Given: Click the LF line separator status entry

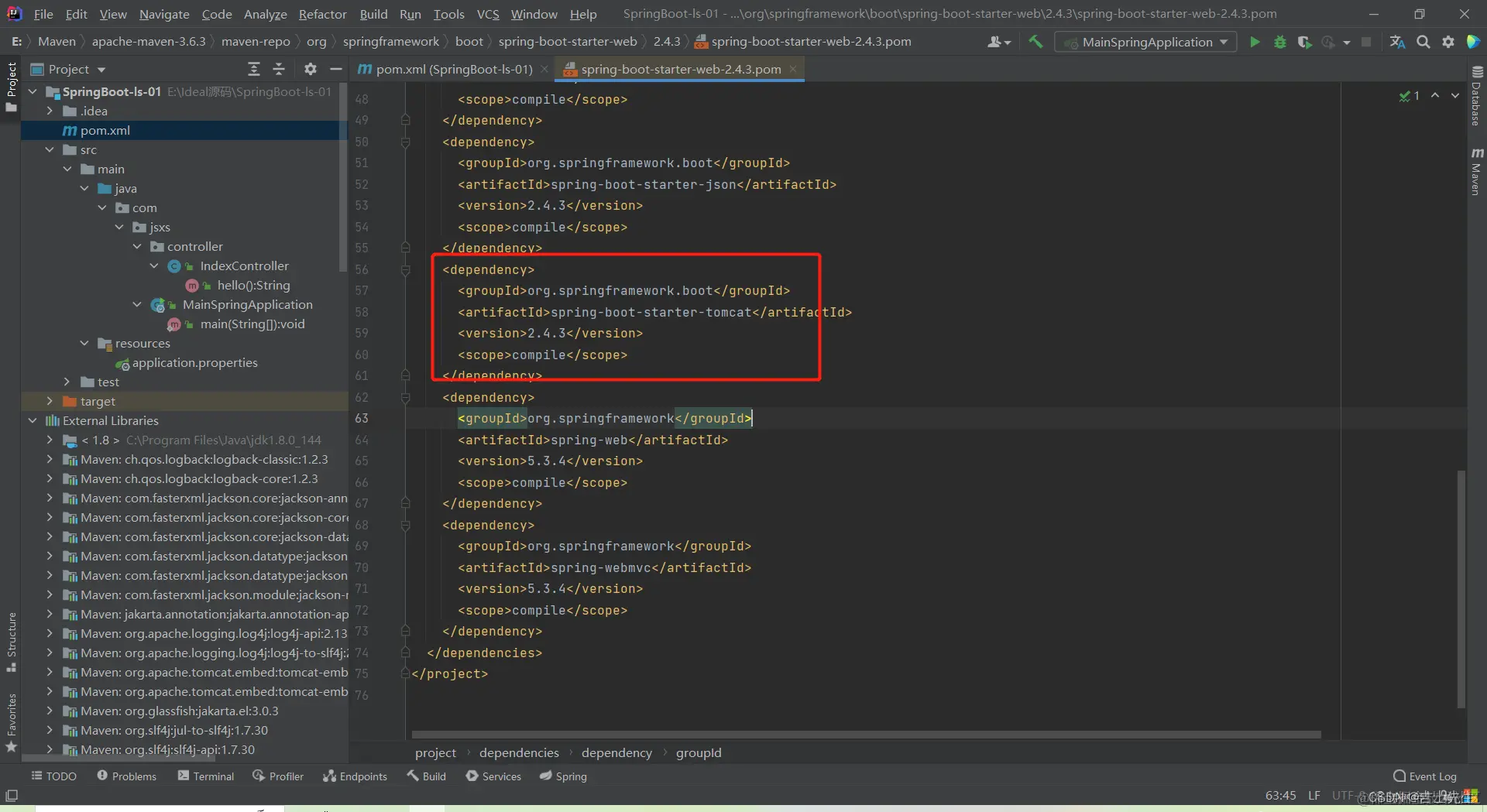Looking at the screenshot, I should (x=1314, y=796).
